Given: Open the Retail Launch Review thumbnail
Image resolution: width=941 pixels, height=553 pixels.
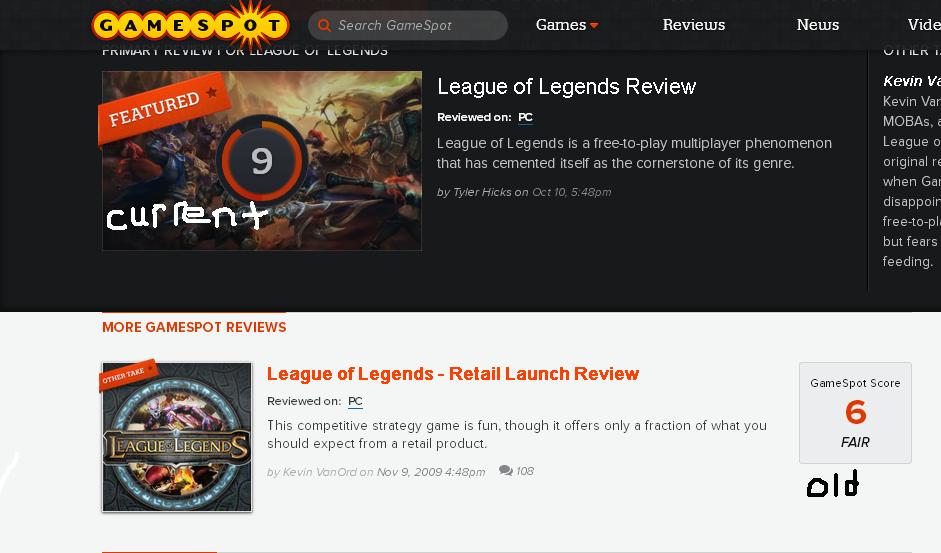Looking at the screenshot, I should click(177, 437).
